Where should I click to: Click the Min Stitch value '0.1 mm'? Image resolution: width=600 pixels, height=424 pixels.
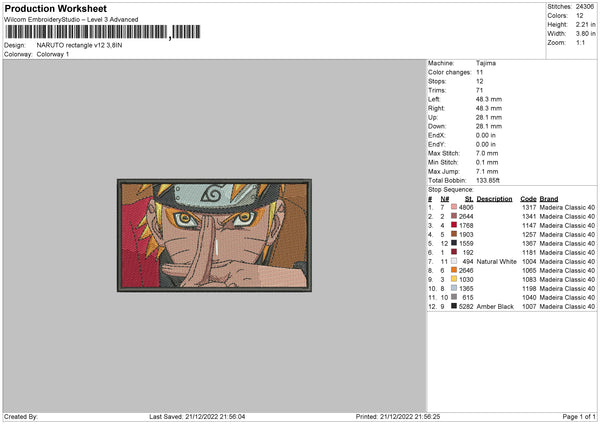[x=487, y=162]
